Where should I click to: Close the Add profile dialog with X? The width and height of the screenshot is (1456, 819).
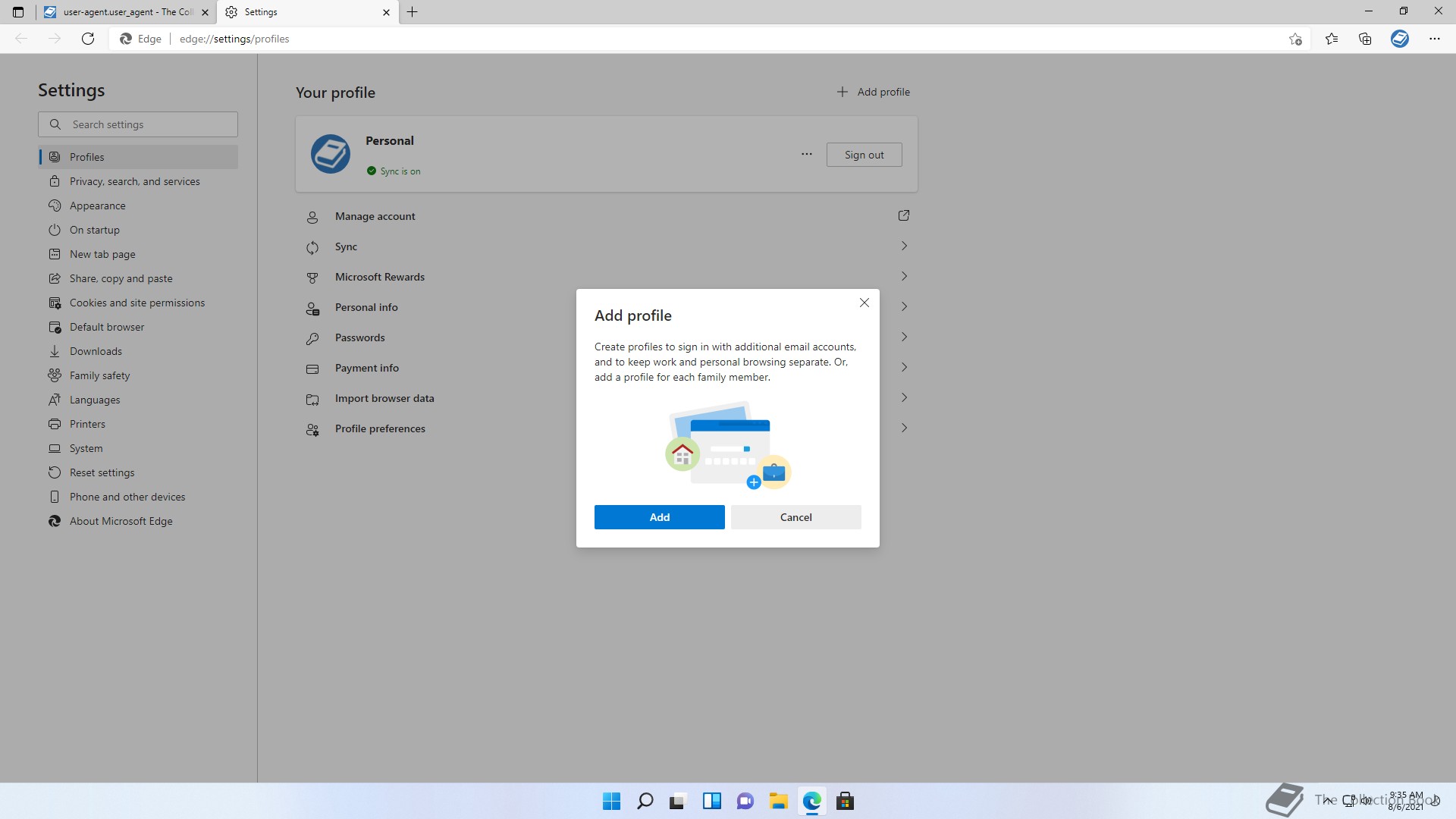864,303
